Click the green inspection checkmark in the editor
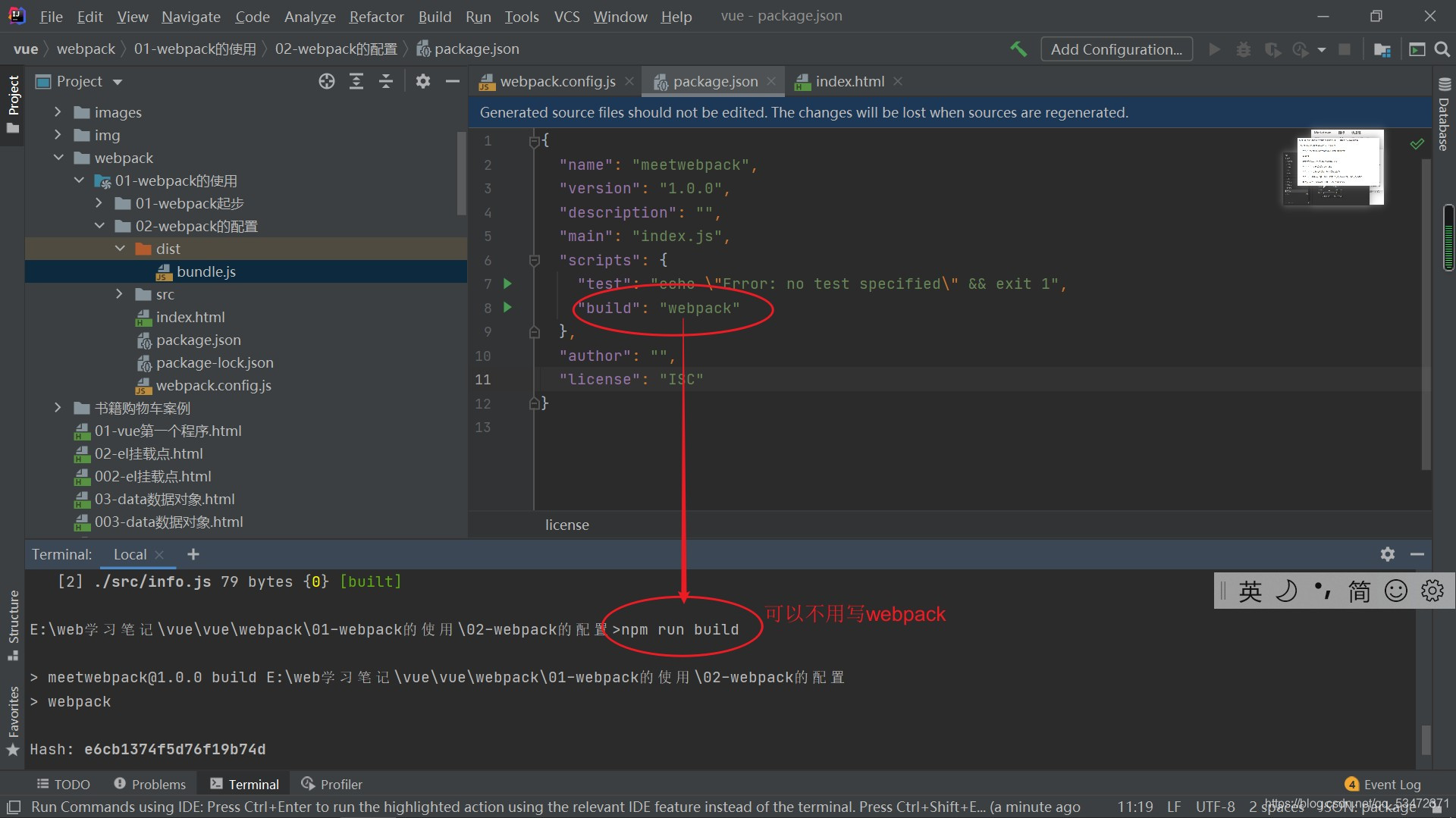Viewport: 1456px width, 818px height. [1417, 143]
